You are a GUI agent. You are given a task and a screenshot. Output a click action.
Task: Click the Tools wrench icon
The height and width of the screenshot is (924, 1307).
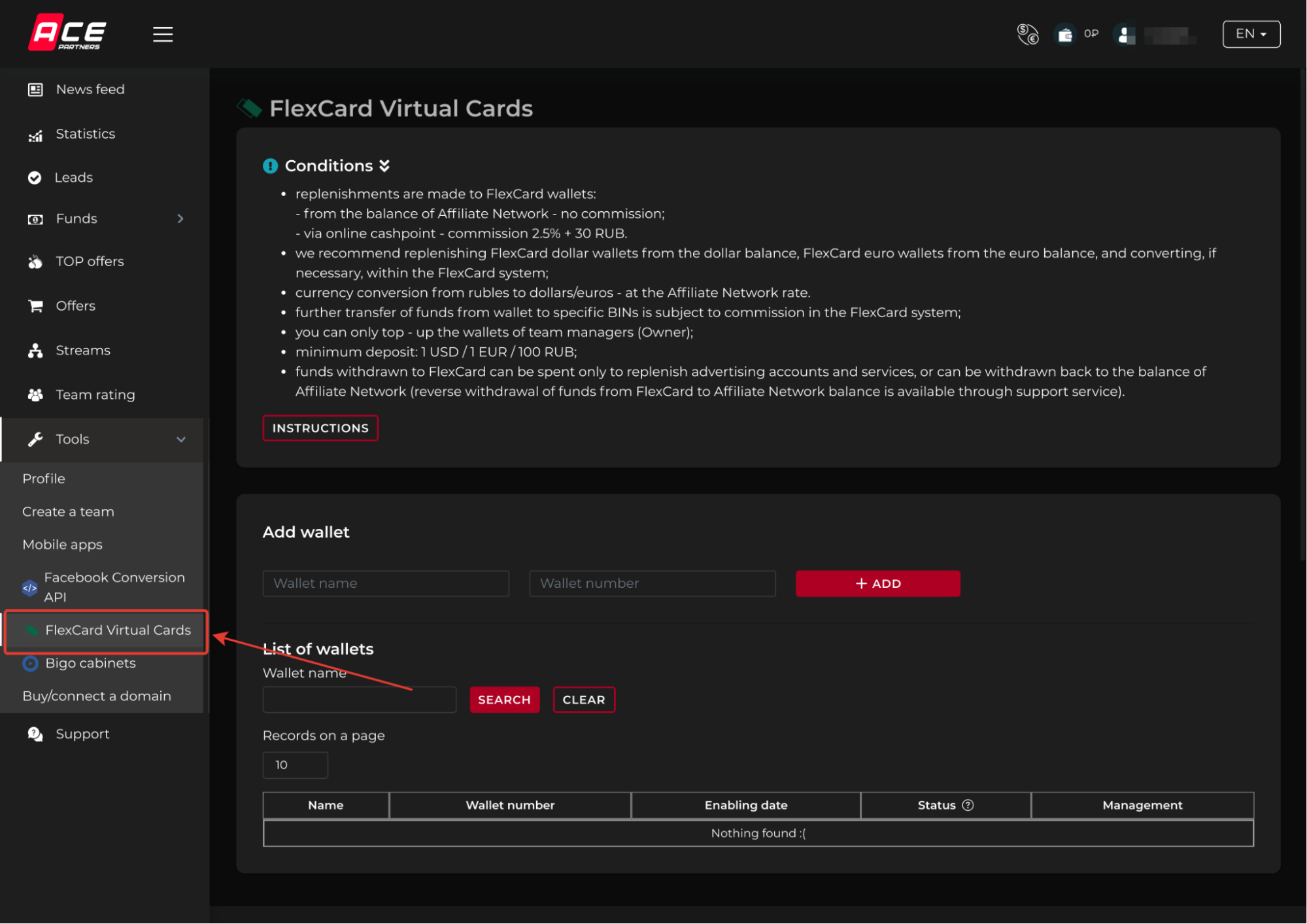pyautogui.click(x=35, y=439)
